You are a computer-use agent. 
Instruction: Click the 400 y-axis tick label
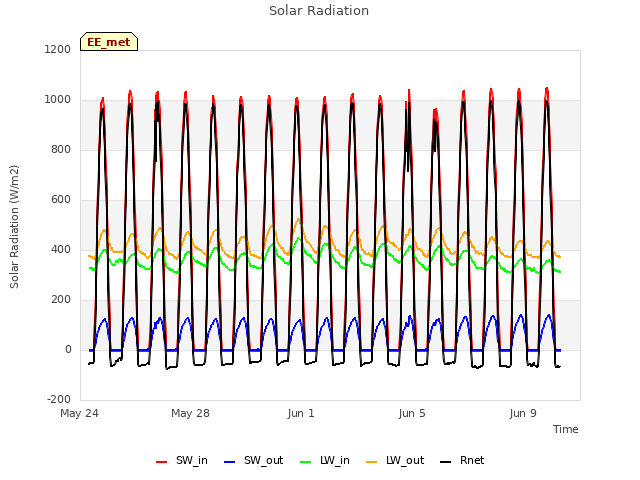pyautogui.click(x=61, y=249)
